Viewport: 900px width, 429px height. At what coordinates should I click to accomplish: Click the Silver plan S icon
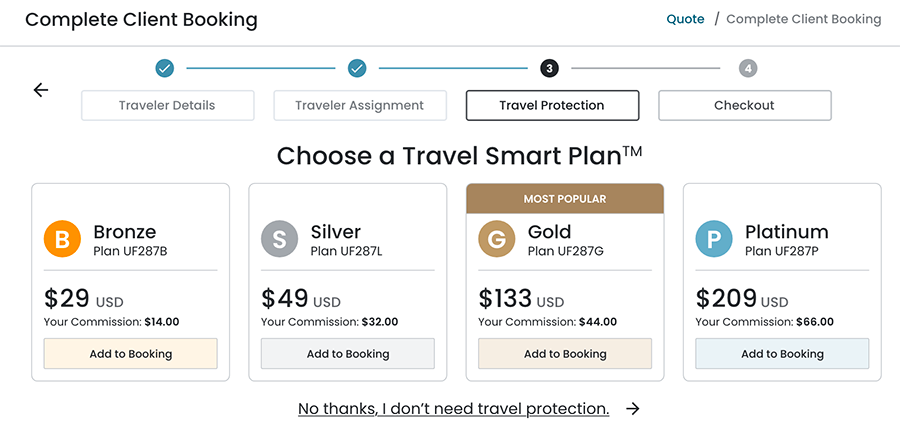click(x=279, y=240)
